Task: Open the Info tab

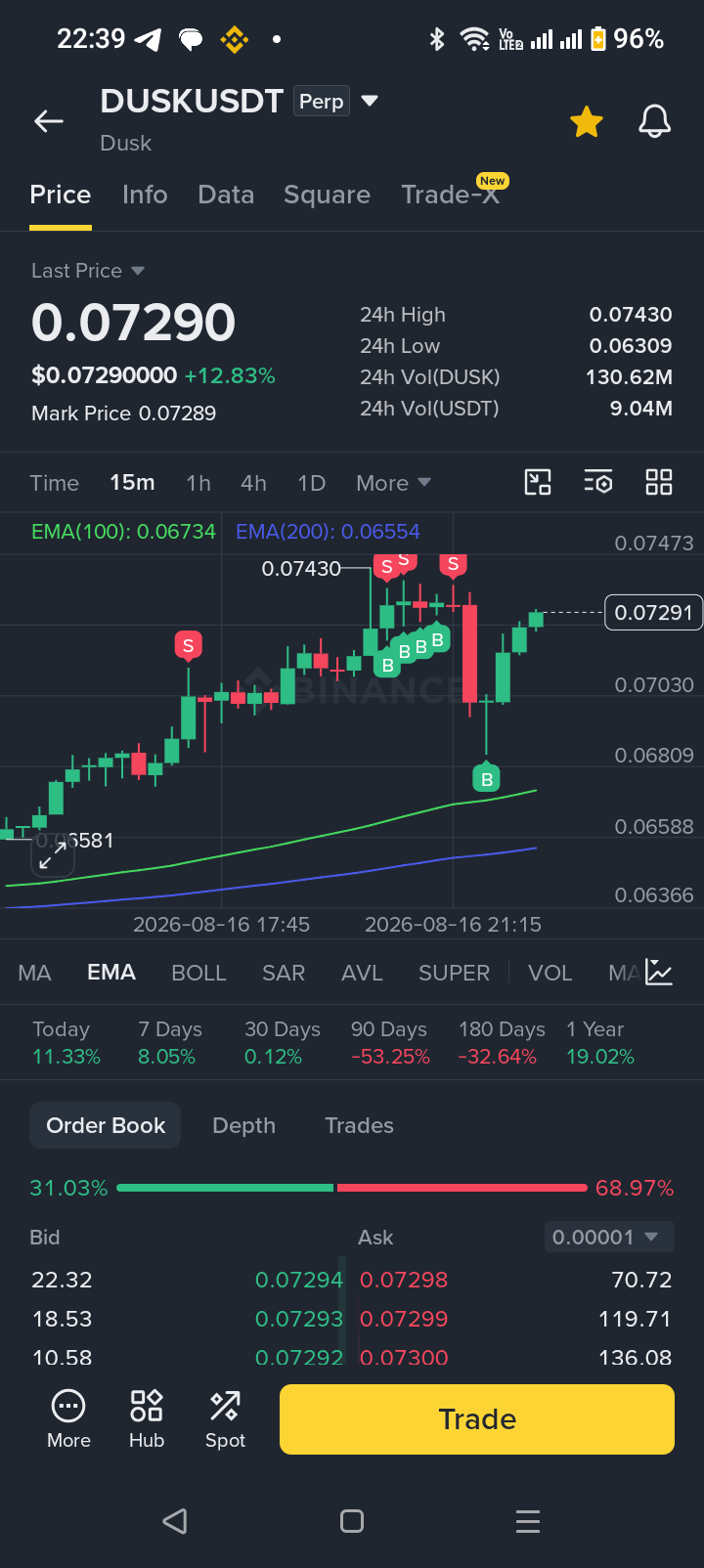Action: (145, 195)
